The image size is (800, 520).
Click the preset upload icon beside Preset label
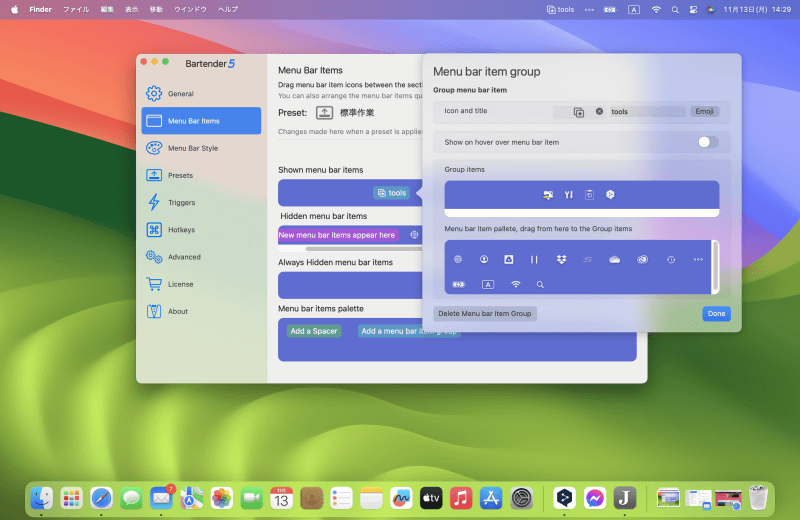[x=324, y=113]
